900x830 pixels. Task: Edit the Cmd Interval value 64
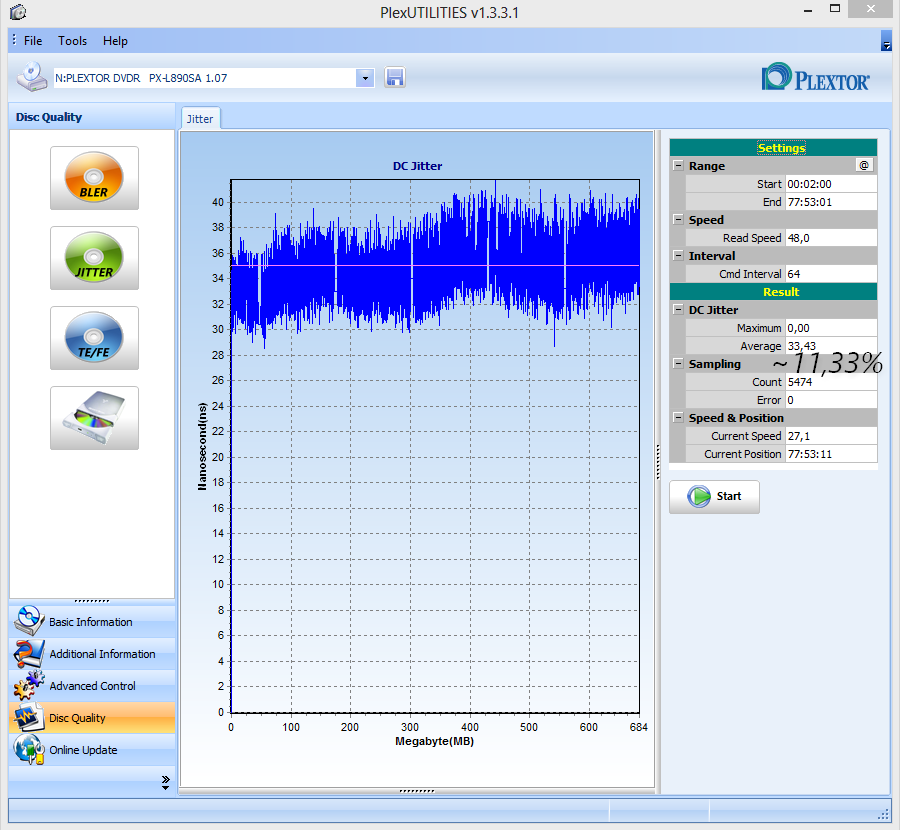point(831,274)
